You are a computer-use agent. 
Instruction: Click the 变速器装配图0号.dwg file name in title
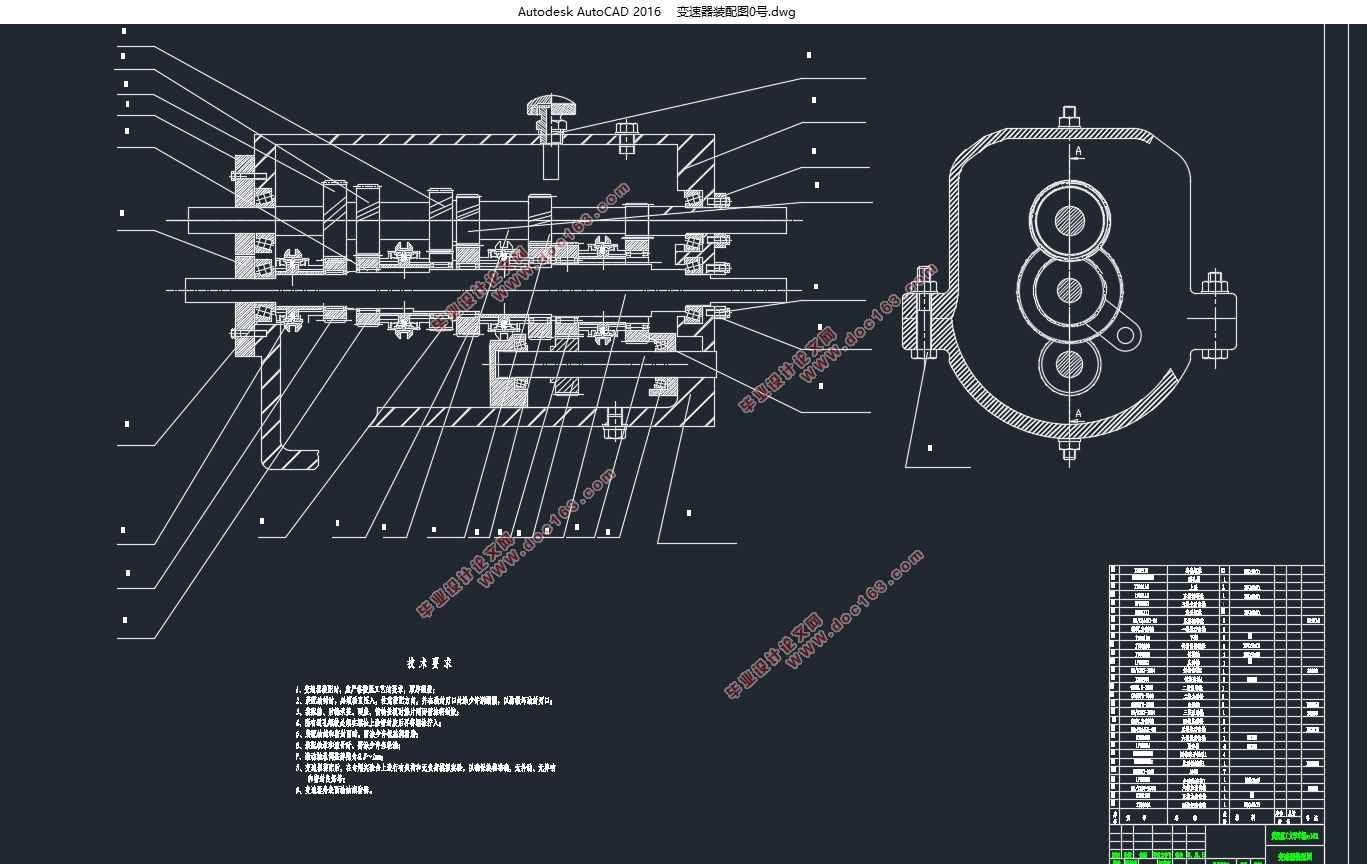(x=736, y=12)
